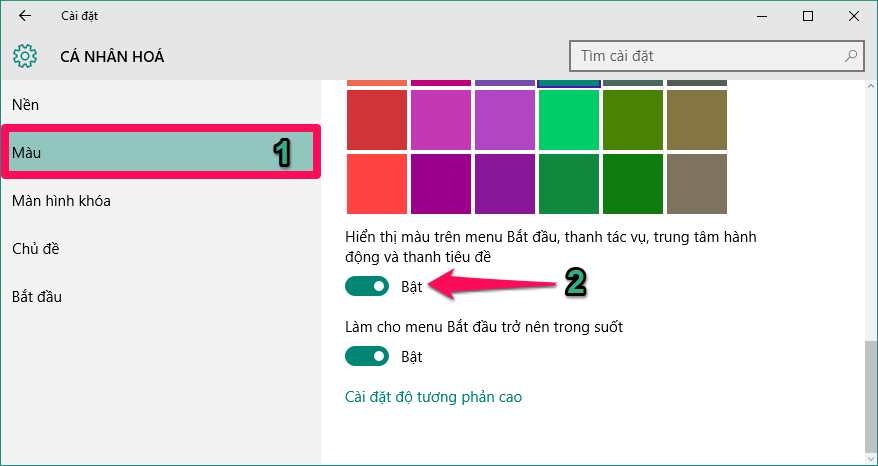Maximize the settings window
Screen dimensions: 878x466
click(x=808, y=16)
